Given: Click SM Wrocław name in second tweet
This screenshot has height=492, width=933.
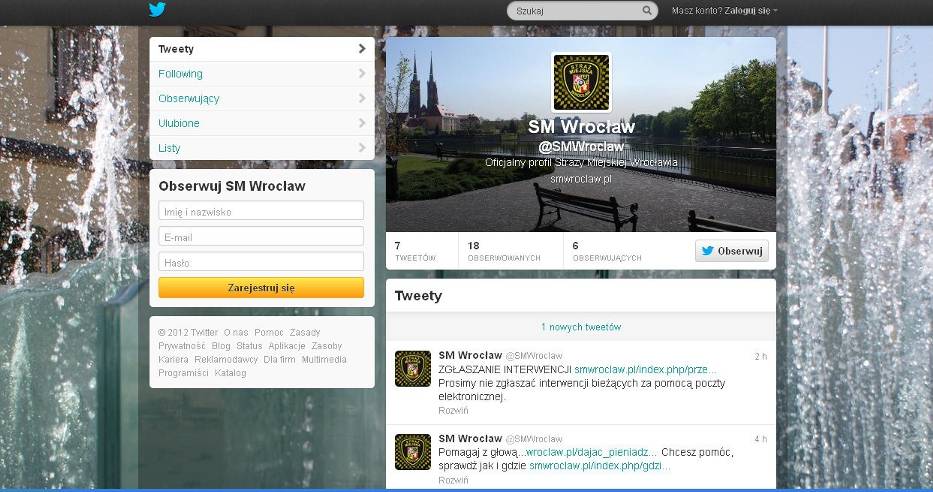Looking at the screenshot, I should pyautogui.click(x=470, y=438).
